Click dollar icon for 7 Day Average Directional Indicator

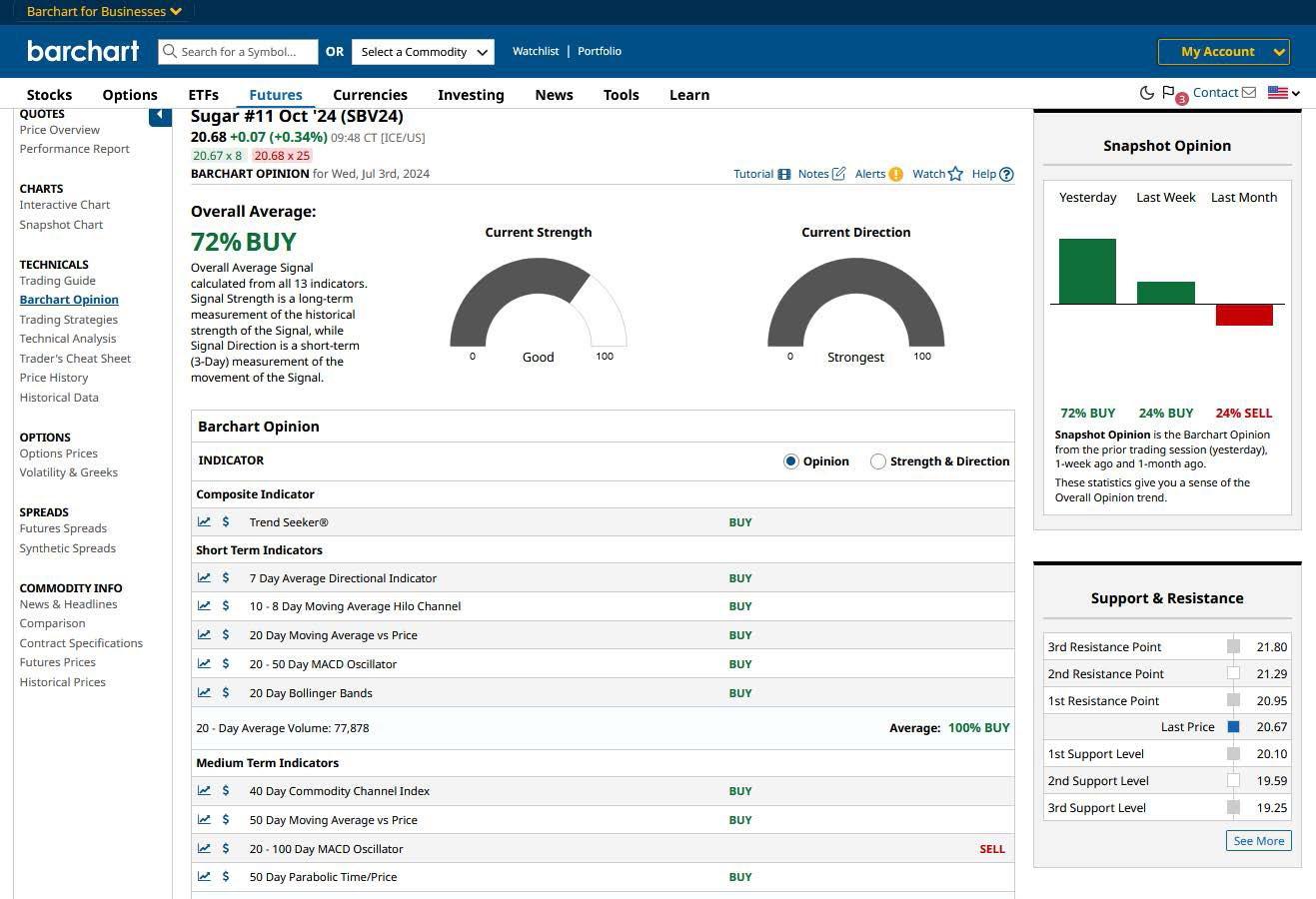tap(226, 577)
